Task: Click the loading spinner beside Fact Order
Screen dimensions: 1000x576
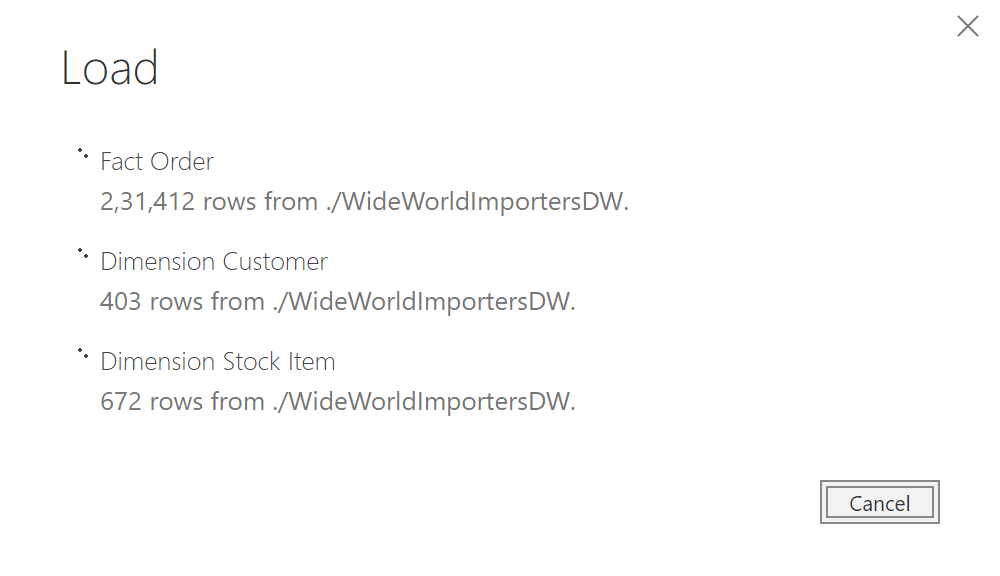Action: click(83, 154)
